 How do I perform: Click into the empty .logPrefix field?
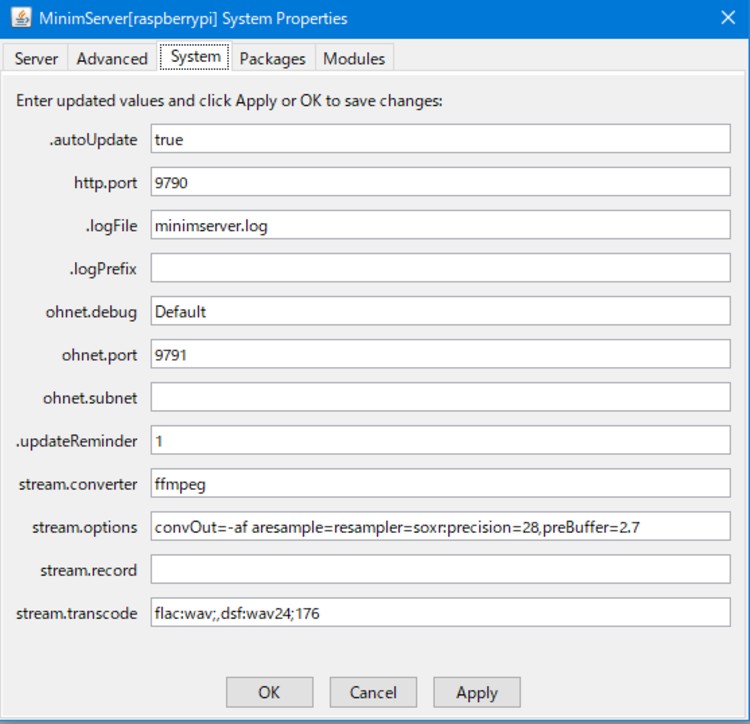point(440,269)
